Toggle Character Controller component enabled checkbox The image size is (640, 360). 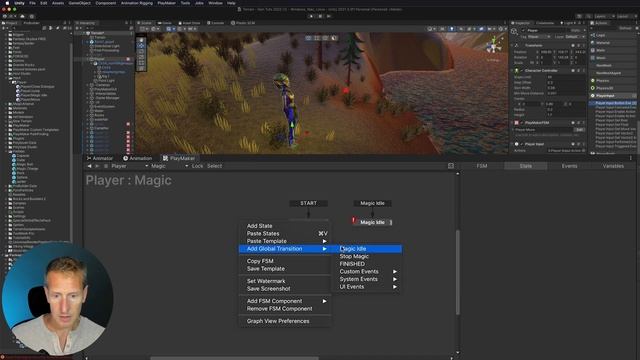522,71
